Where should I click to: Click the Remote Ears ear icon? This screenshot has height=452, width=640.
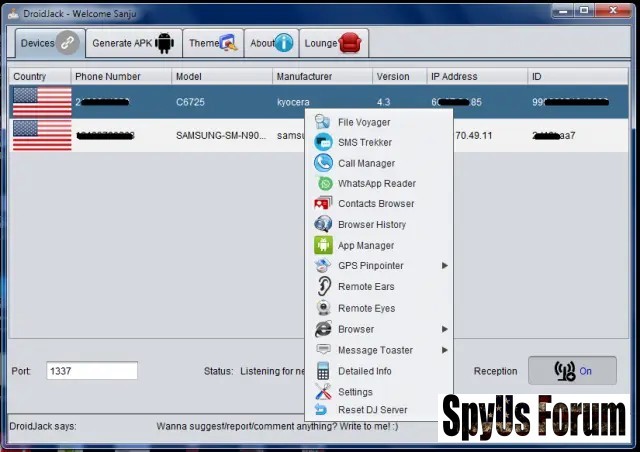click(323, 286)
